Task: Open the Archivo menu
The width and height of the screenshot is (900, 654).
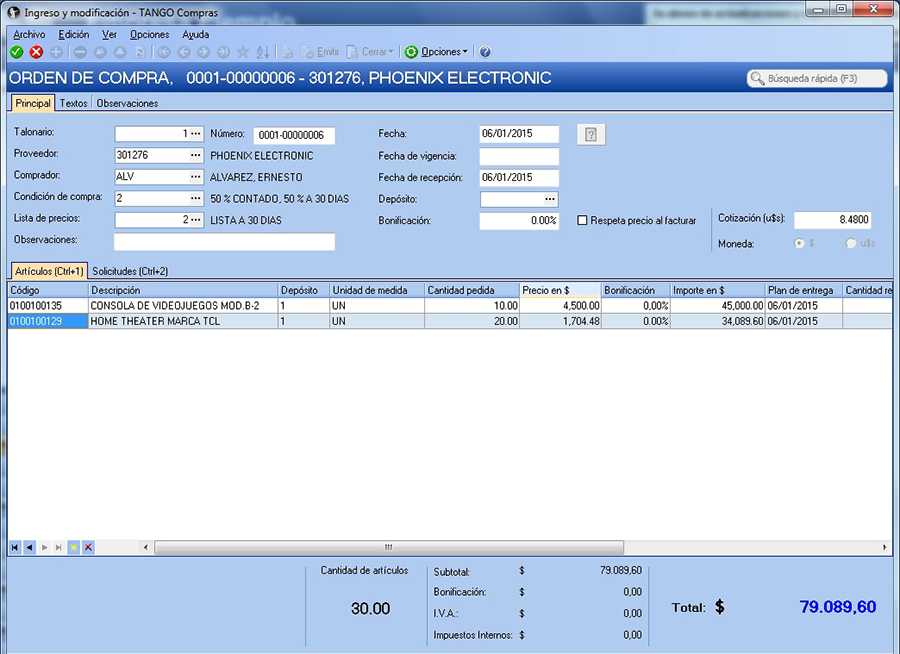Action: [29, 34]
